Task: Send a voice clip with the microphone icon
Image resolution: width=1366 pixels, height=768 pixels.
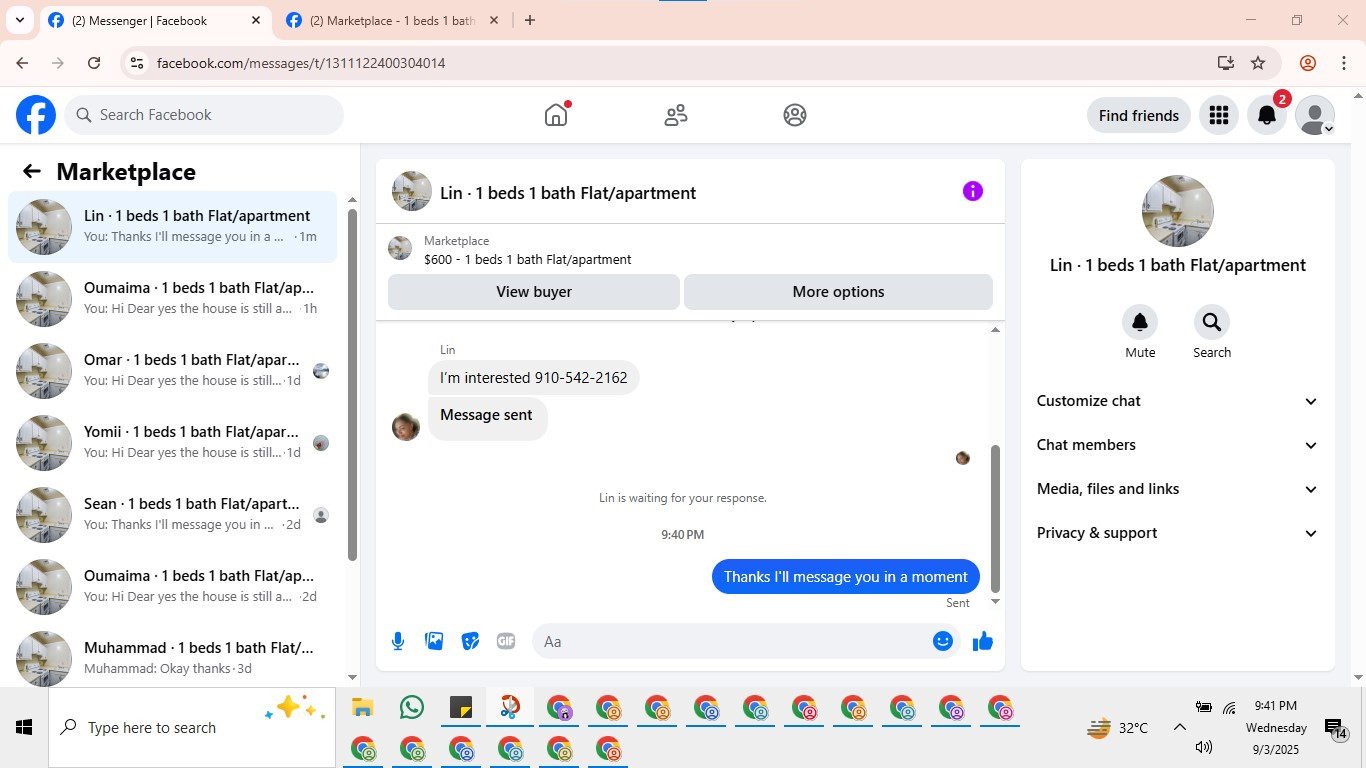Action: point(398,641)
